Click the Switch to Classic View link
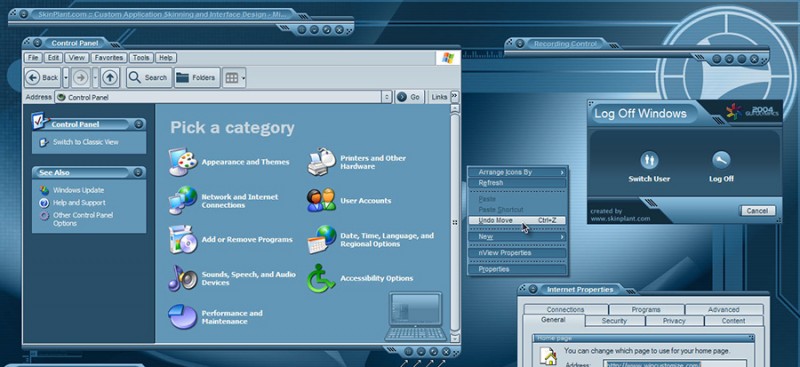Screen dimensions: 800x367 click(x=85, y=142)
